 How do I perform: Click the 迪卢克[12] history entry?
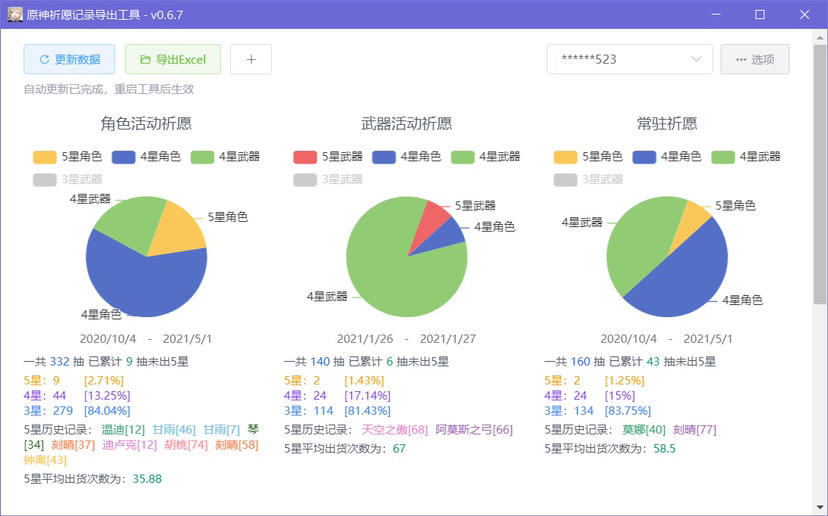pos(129,445)
